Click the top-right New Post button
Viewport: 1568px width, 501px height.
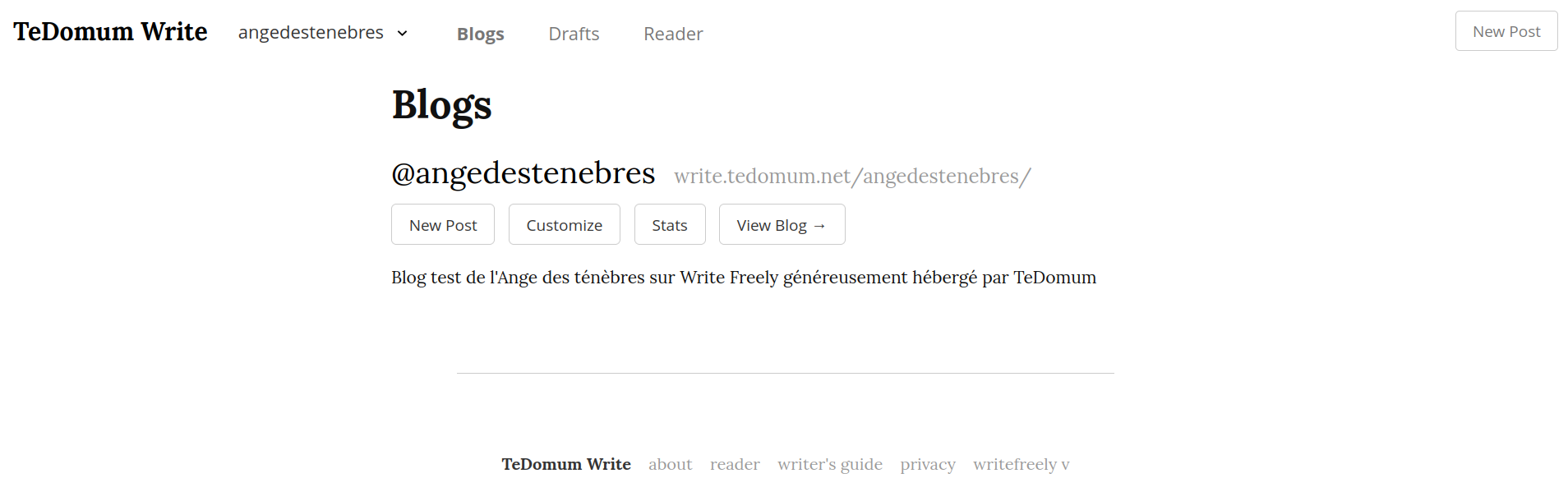click(1506, 31)
